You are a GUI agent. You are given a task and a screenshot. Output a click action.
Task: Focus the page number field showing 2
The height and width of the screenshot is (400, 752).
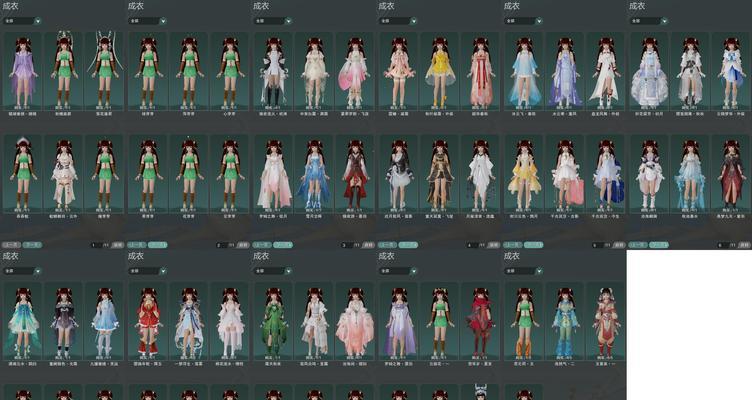point(221,245)
